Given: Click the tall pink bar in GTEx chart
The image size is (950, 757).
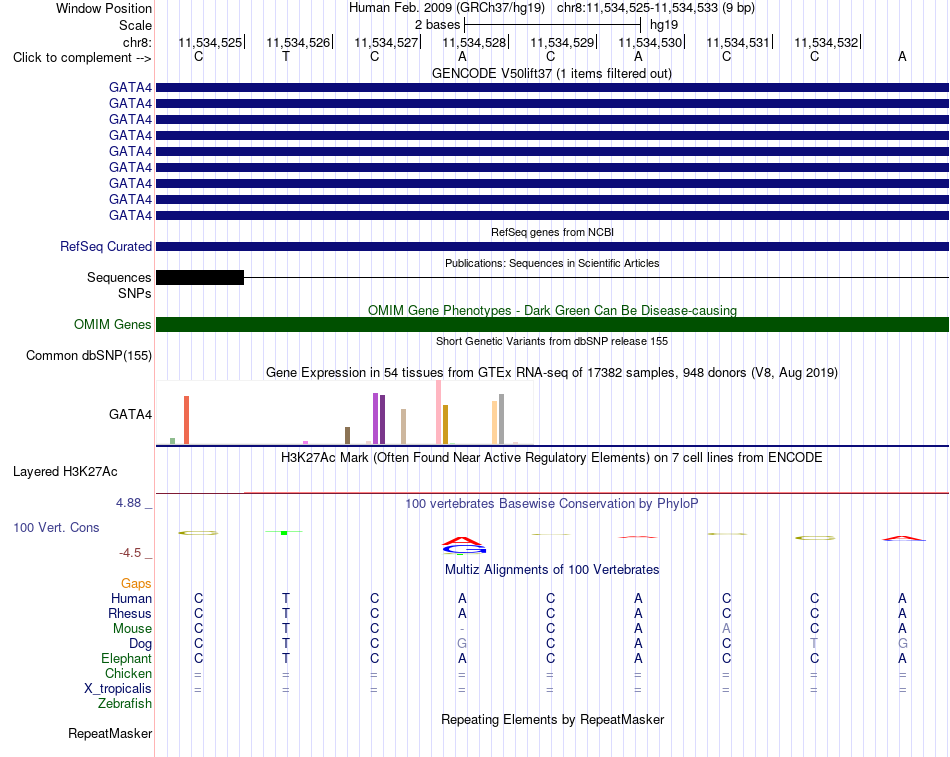Looking at the screenshot, I should [x=439, y=412].
